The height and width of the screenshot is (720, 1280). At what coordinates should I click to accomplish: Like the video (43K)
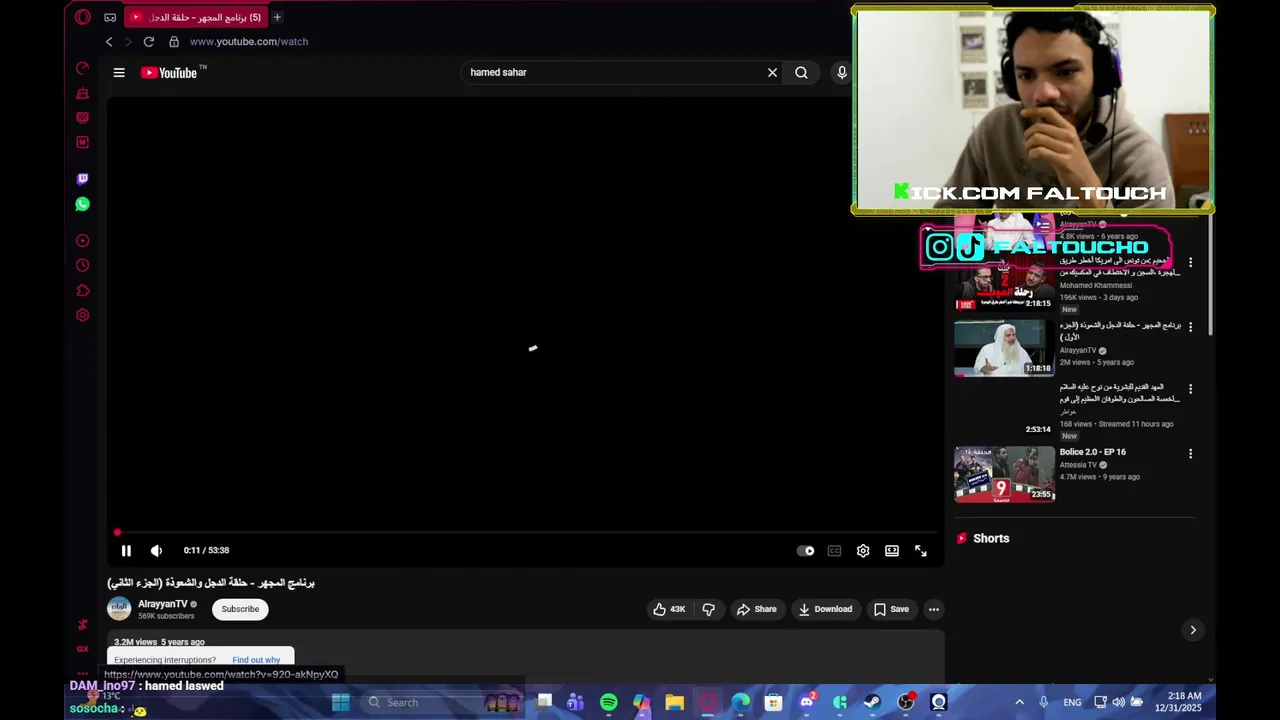[x=669, y=609]
